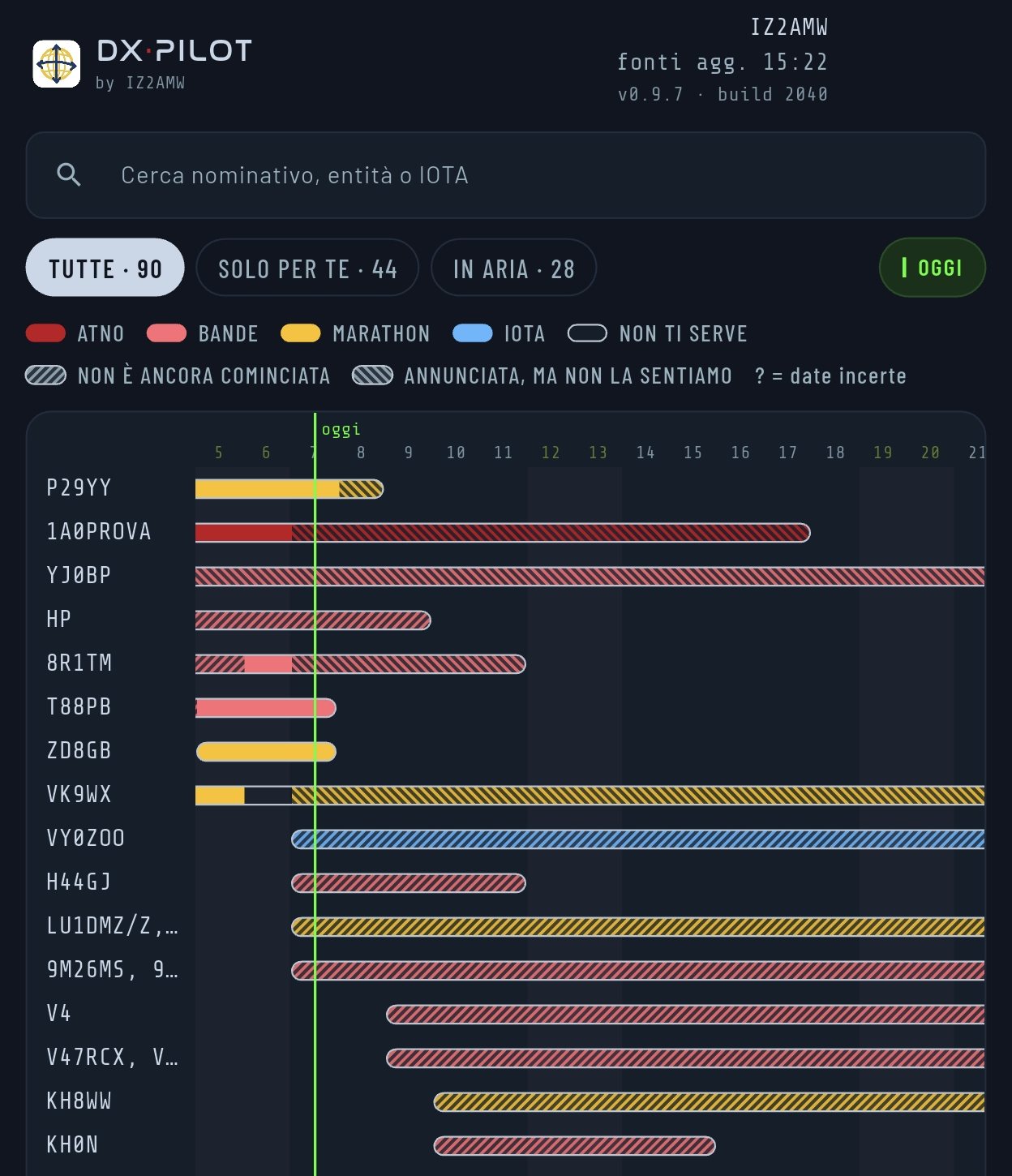Click the 8R1TM timeline bar

click(x=361, y=664)
